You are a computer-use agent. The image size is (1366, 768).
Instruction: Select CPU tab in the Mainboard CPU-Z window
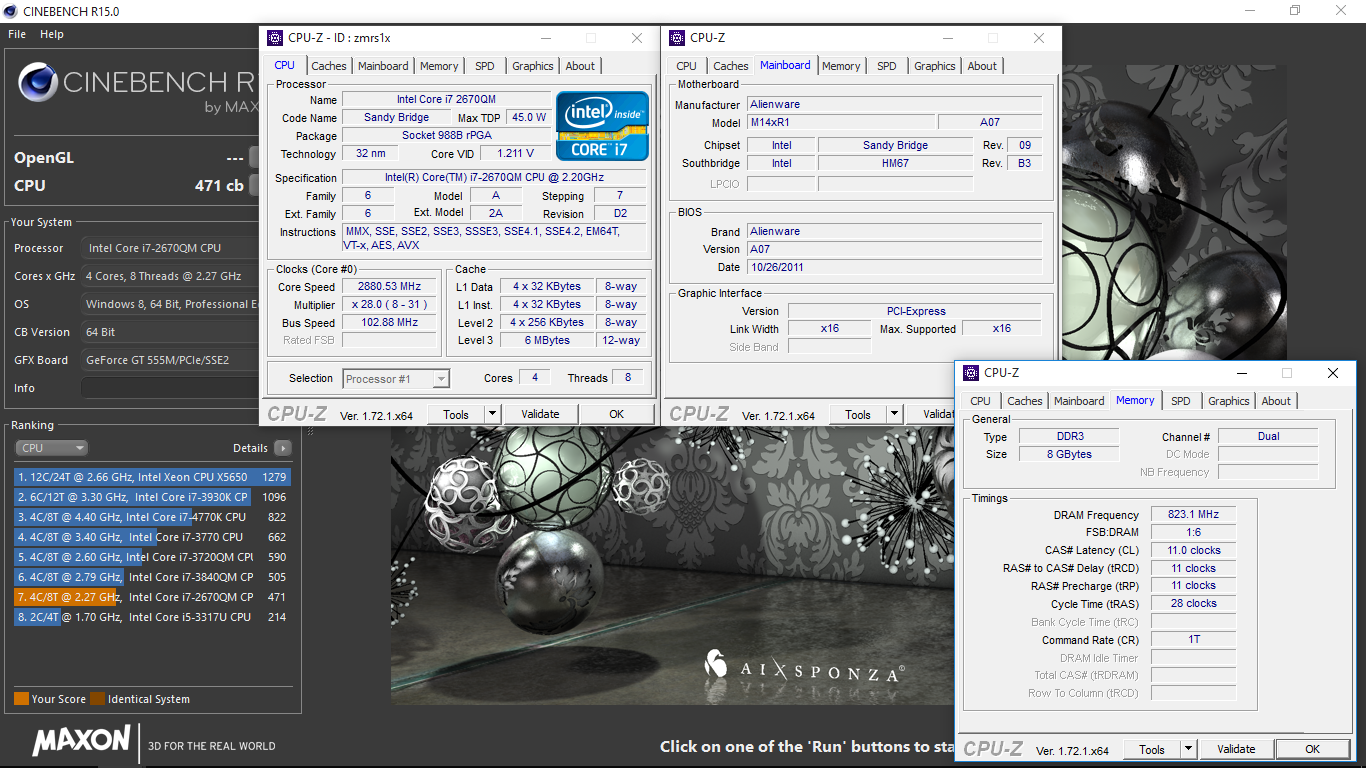tap(687, 66)
